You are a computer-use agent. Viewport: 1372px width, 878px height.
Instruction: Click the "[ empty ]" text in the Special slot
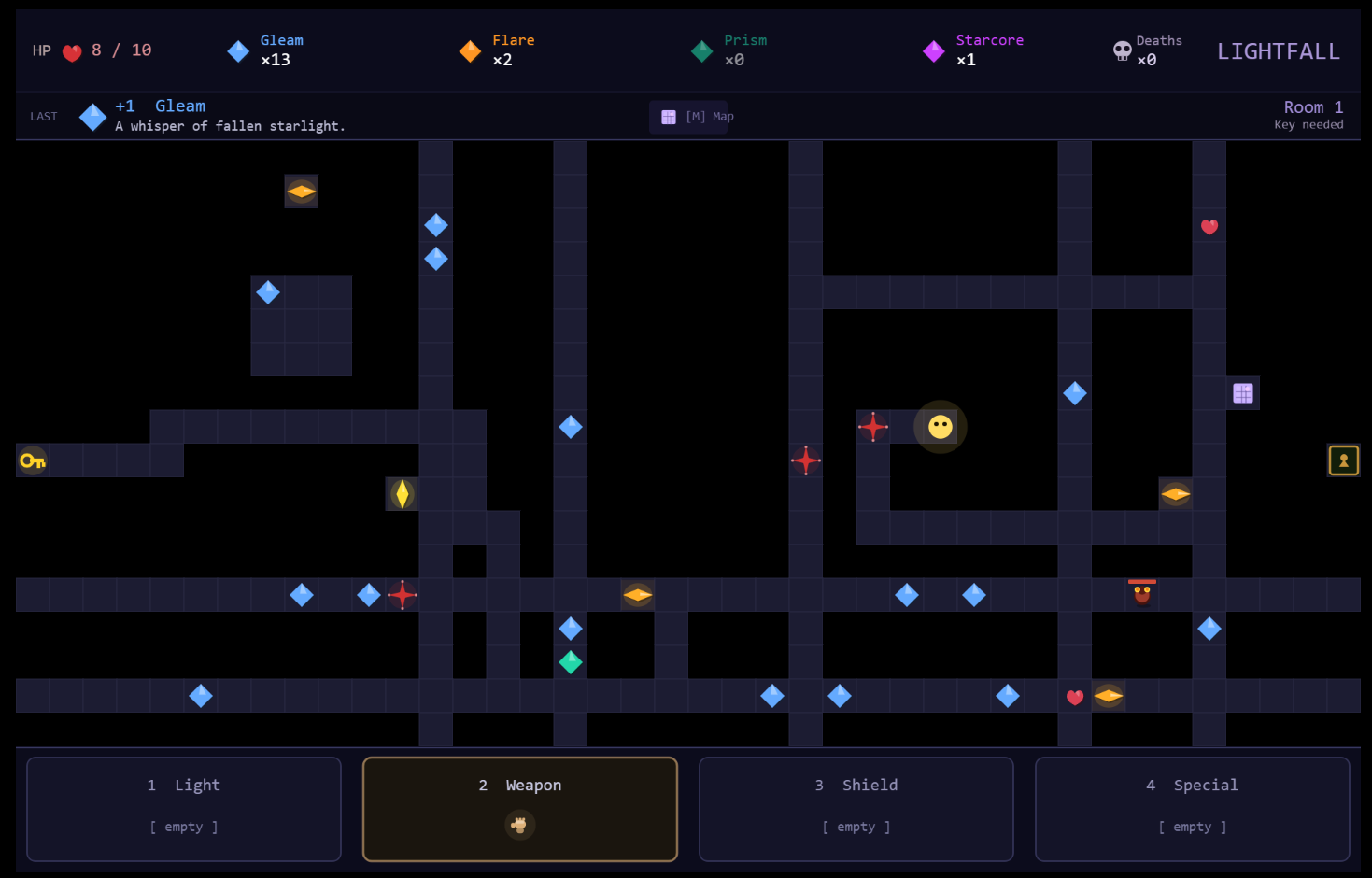(x=1193, y=827)
